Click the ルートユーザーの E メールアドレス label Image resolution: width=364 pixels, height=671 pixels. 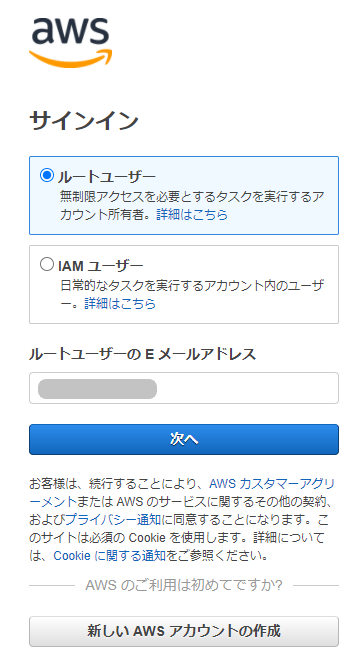[142, 355]
